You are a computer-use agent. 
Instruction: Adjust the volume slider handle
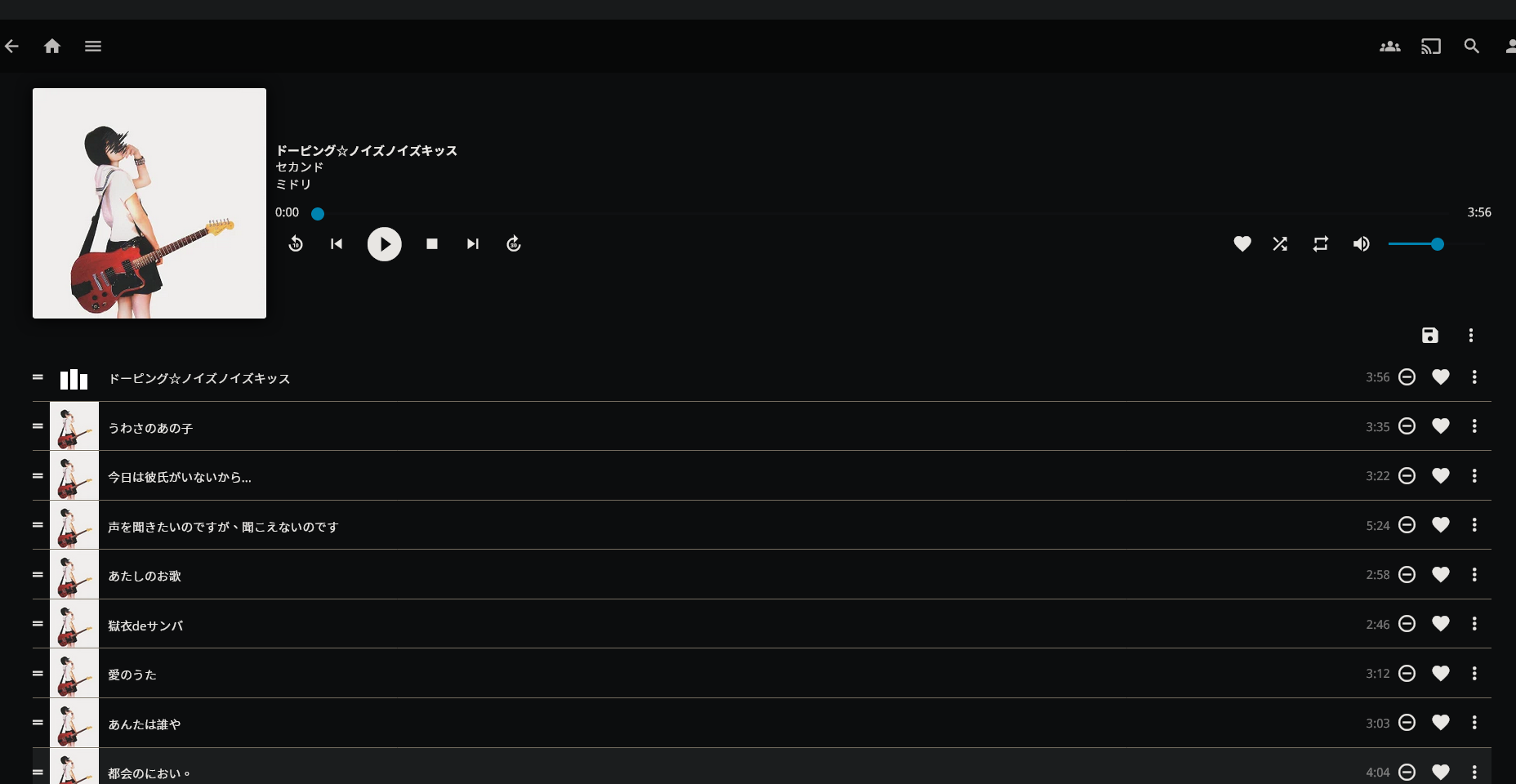tap(1438, 244)
